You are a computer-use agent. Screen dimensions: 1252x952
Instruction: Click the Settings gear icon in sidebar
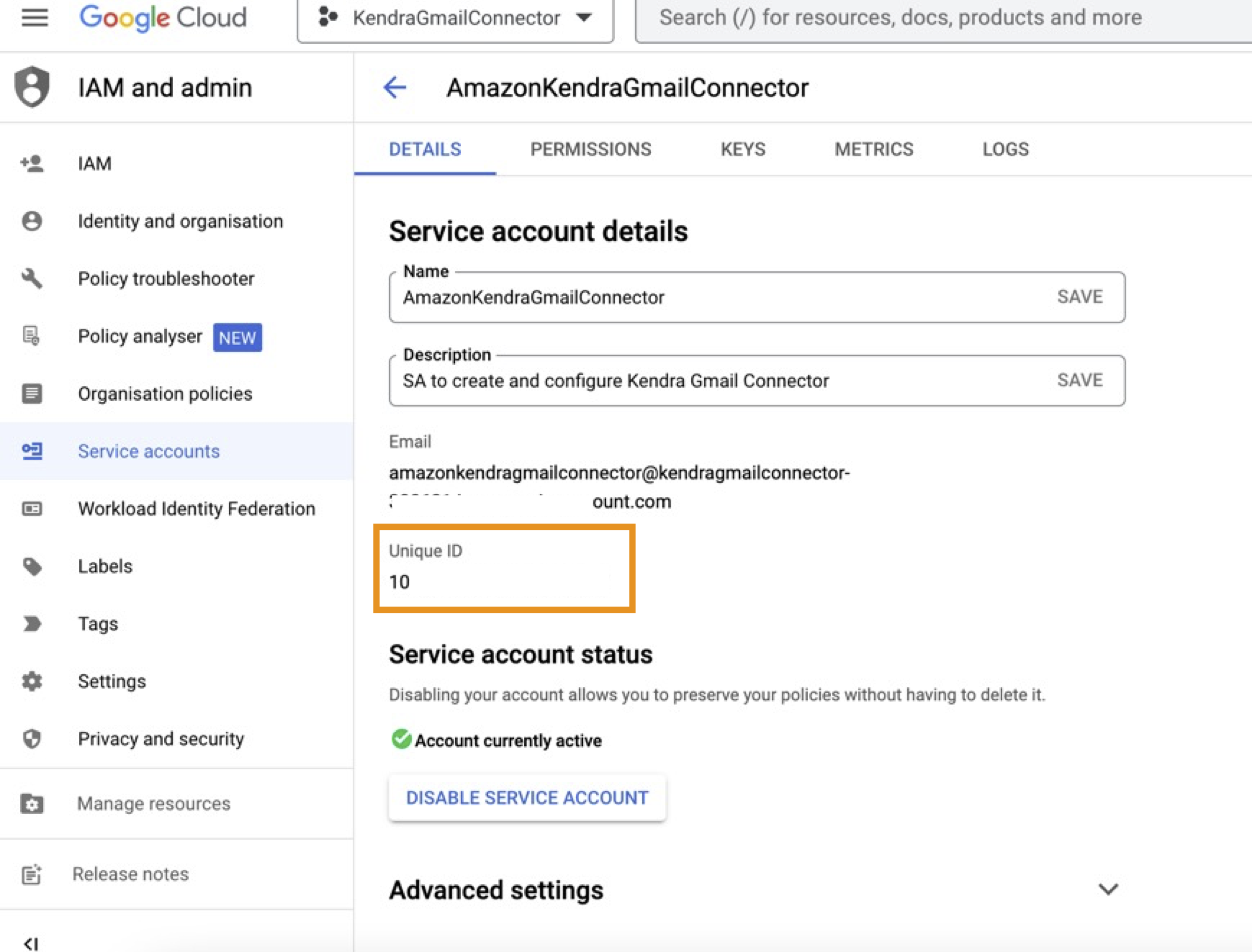(32, 682)
